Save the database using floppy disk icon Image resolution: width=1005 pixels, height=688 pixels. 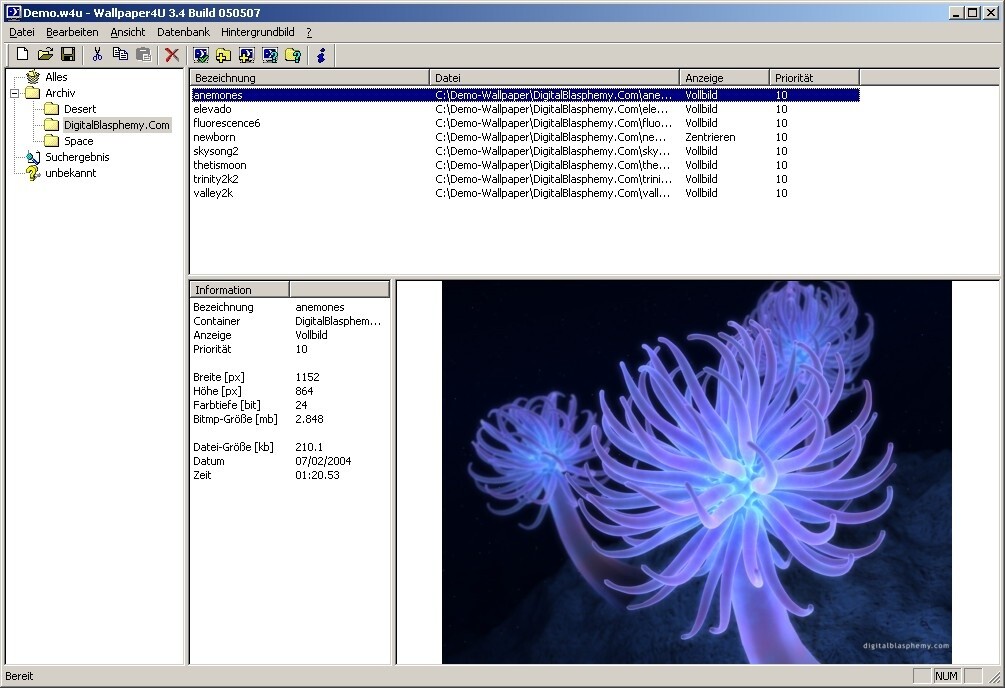68,55
